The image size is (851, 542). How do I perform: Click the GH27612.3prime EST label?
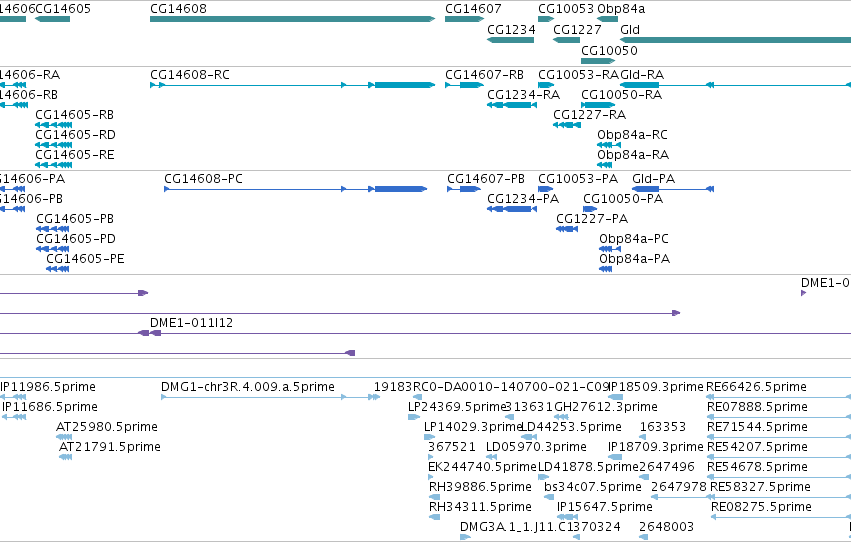606,407
